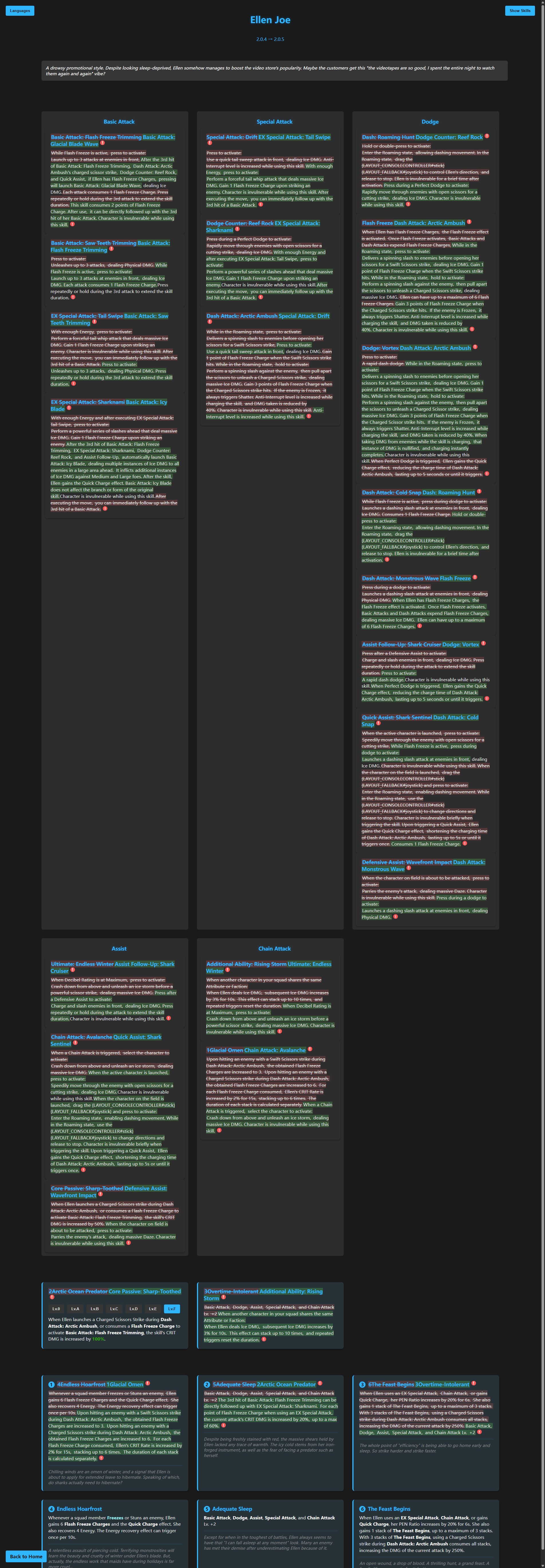Click the 2.0.4 → 2.0.5 version text
Image resolution: width=545 pixels, height=1568 pixels.
coord(270,39)
